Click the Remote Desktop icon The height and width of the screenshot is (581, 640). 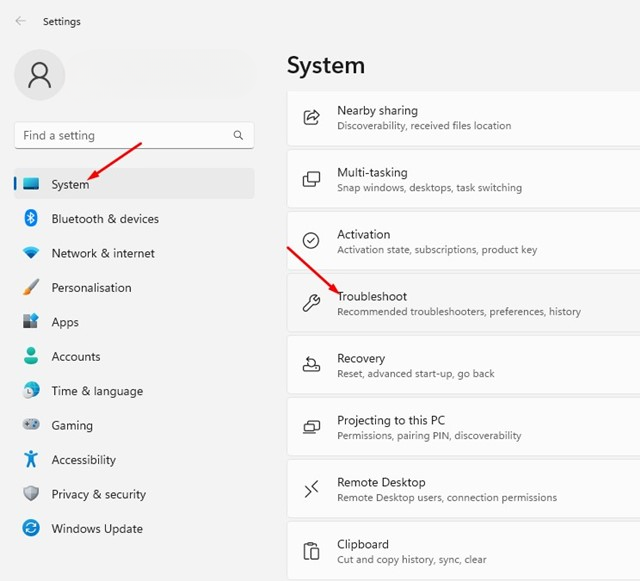point(311,489)
